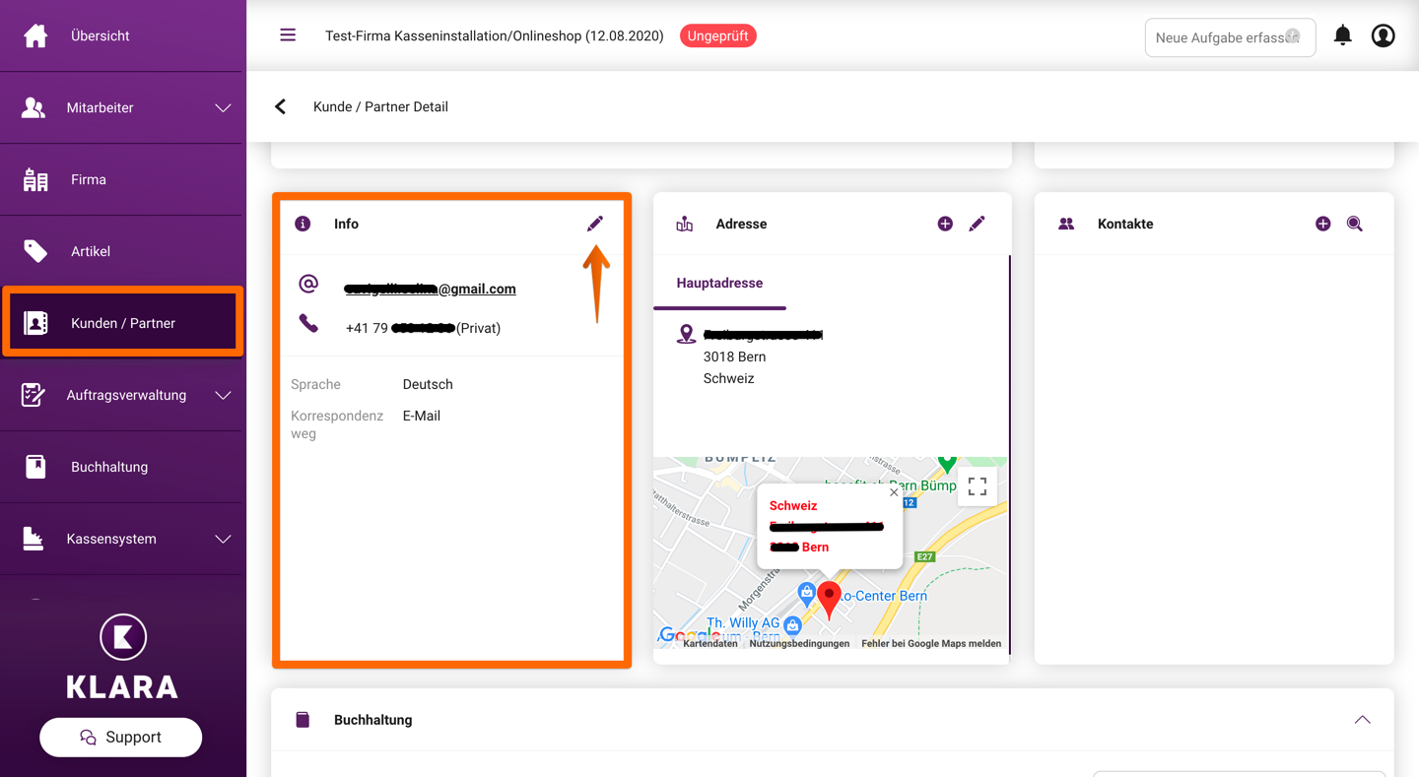Collapse the Buchhaltung section
This screenshot has height=777, width=1419.
1362,720
